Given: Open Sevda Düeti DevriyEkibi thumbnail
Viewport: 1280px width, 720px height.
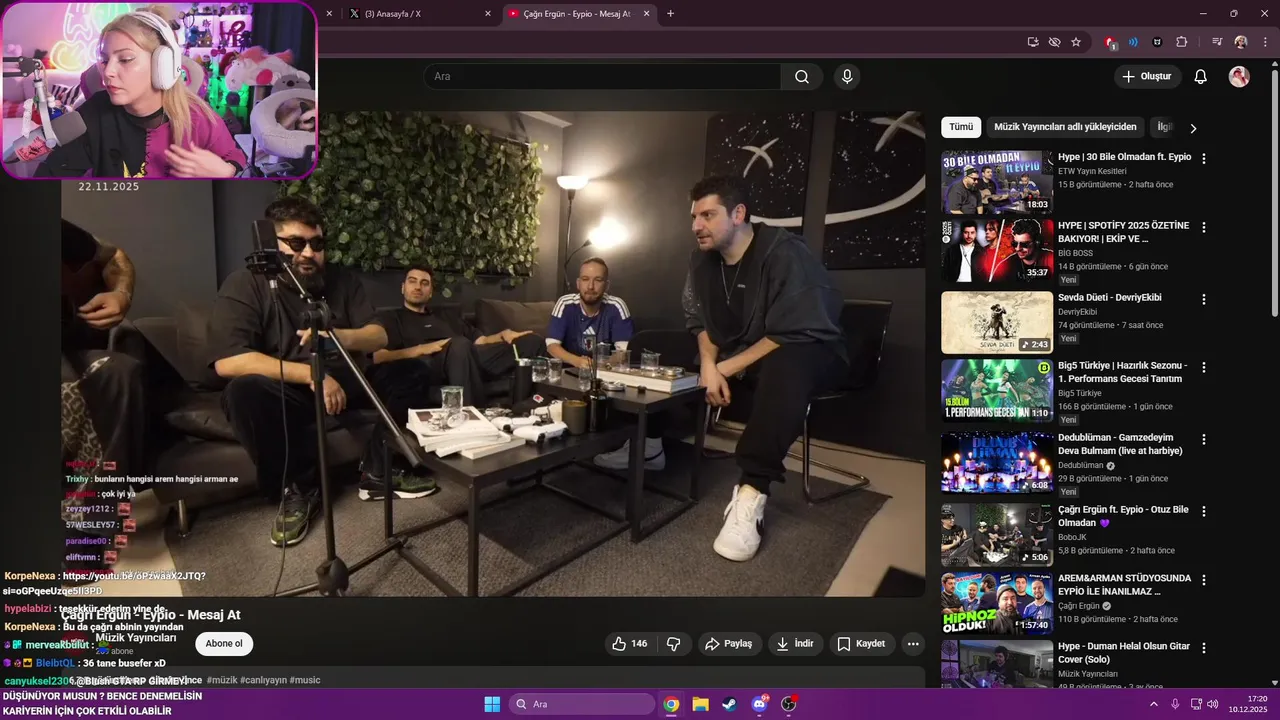Looking at the screenshot, I should pos(997,323).
